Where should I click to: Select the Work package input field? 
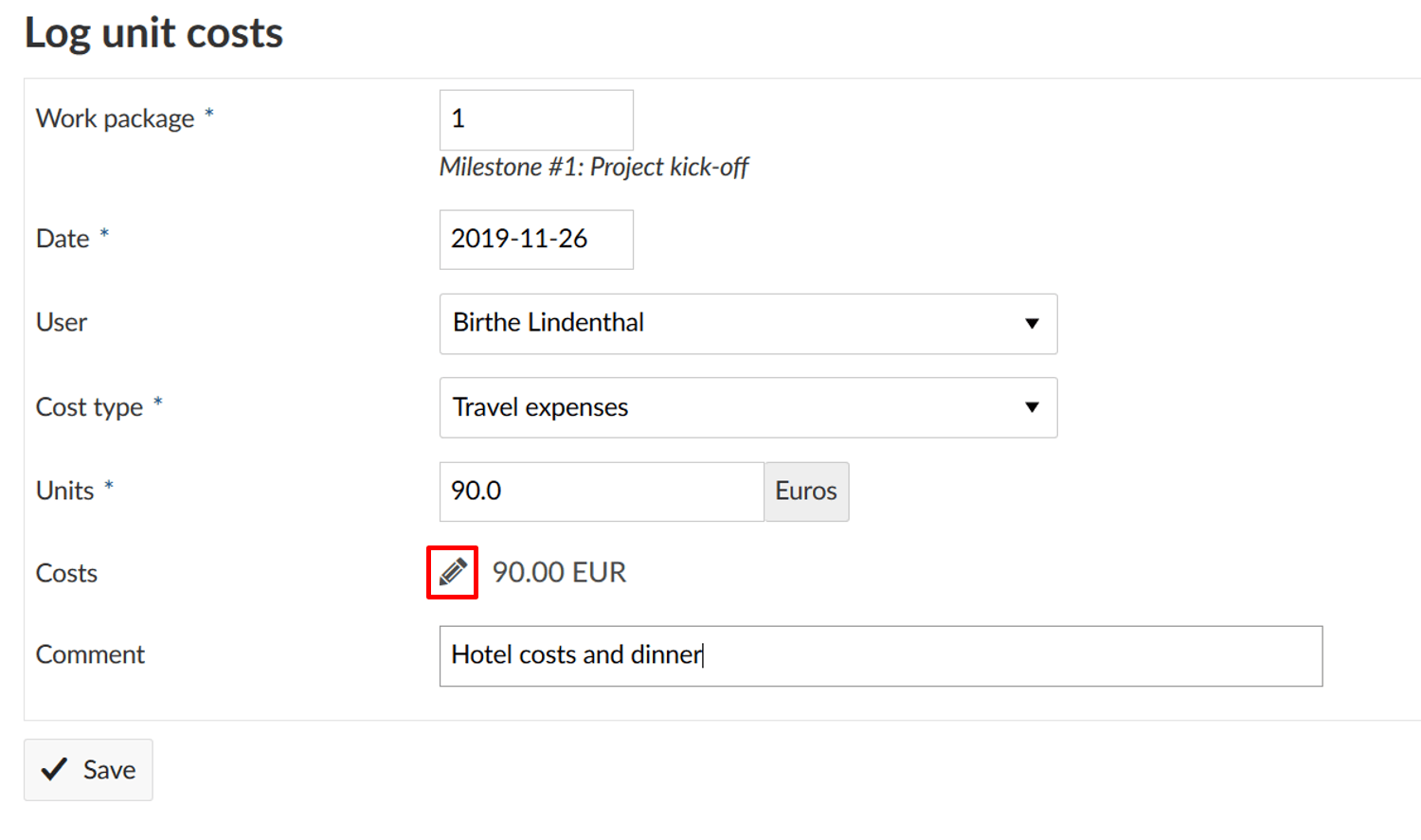tap(535, 119)
